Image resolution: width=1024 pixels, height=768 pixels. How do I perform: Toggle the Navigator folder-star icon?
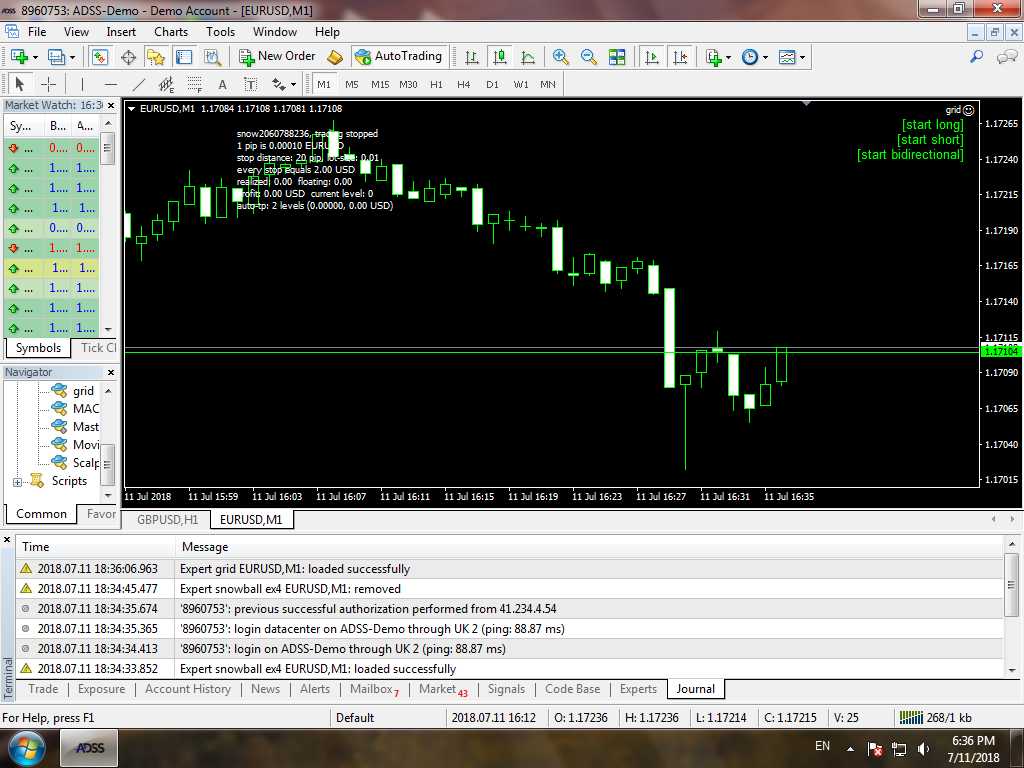point(155,57)
